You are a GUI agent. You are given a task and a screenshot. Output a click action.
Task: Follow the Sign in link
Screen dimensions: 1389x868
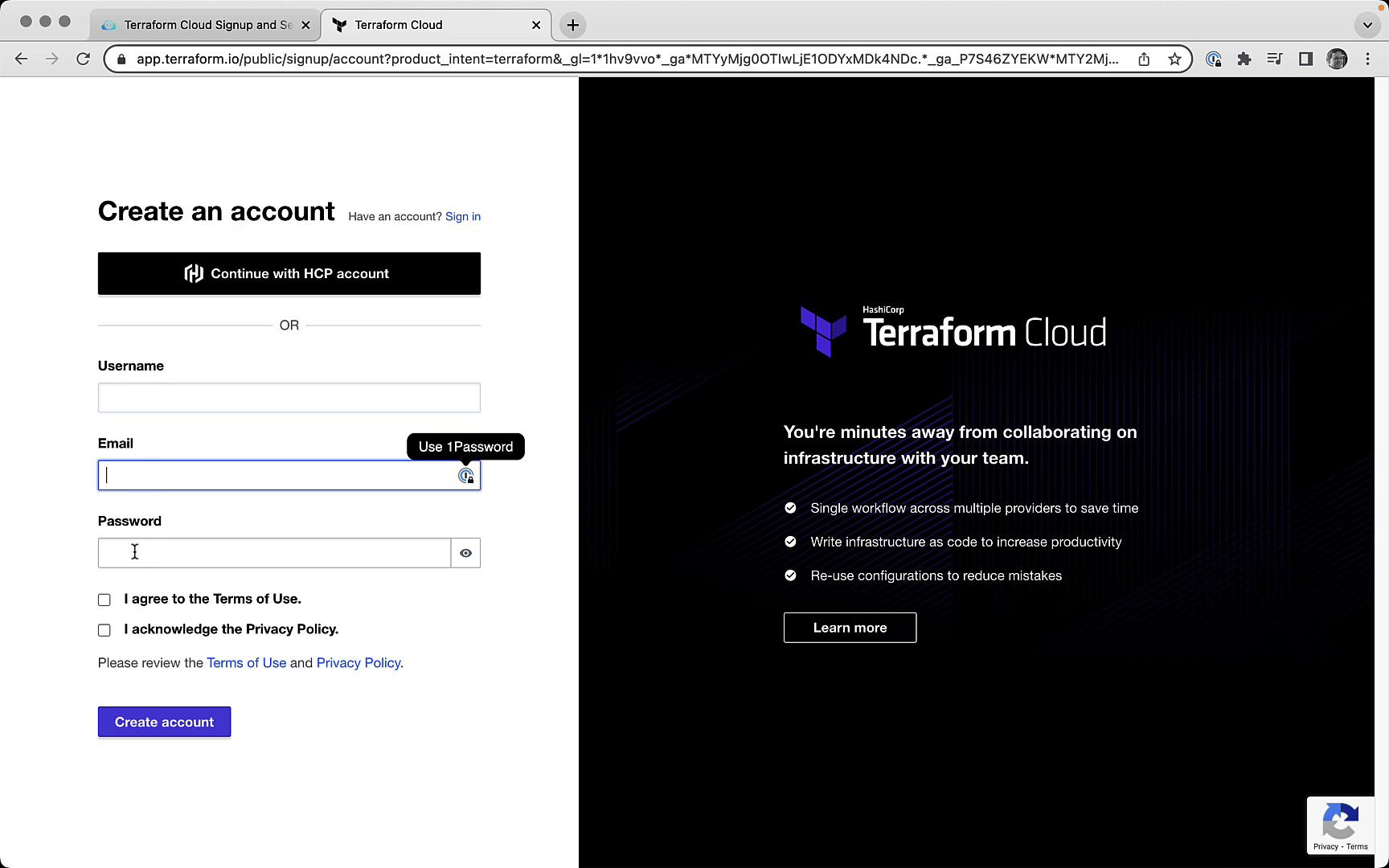pyautogui.click(x=463, y=216)
